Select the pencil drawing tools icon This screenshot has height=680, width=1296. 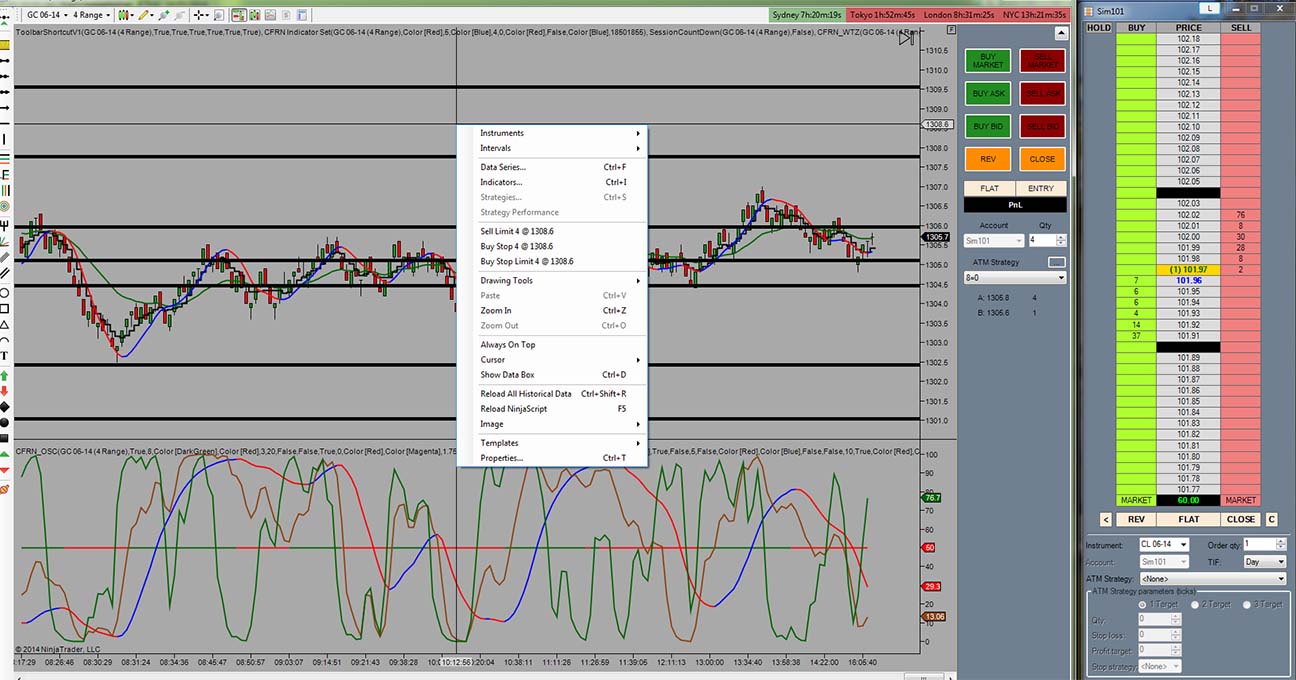tap(143, 15)
